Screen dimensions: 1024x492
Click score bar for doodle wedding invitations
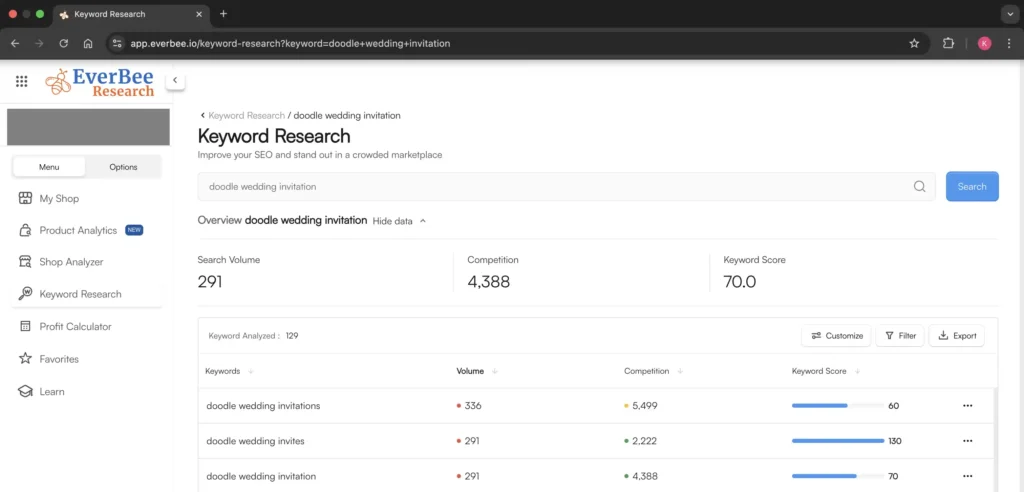click(837, 406)
